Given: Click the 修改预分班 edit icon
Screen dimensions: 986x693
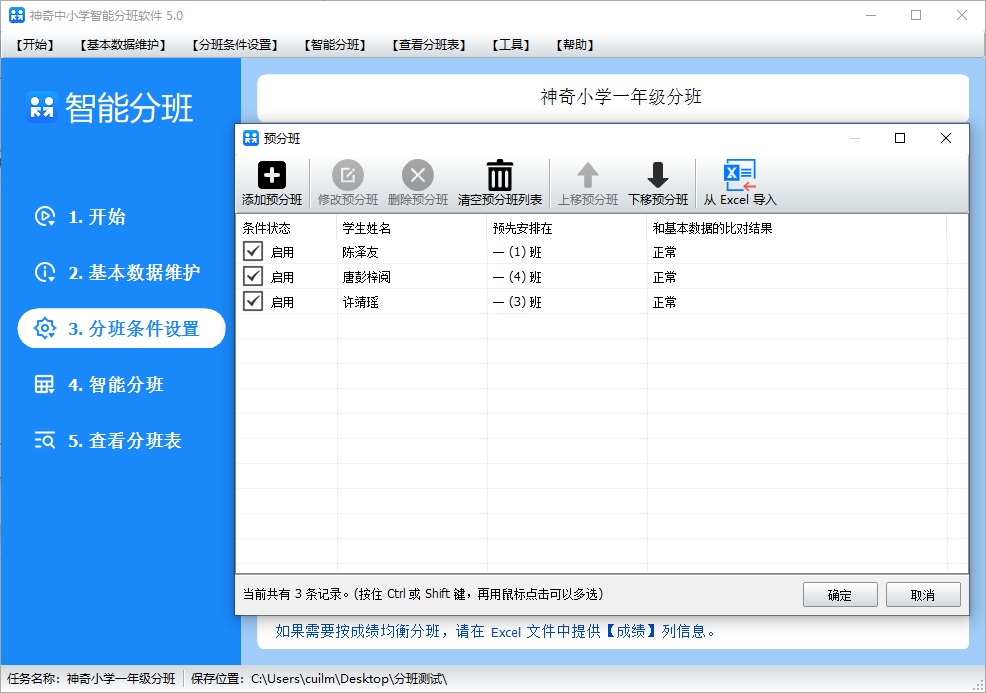Looking at the screenshot, I should pos(348,175).
